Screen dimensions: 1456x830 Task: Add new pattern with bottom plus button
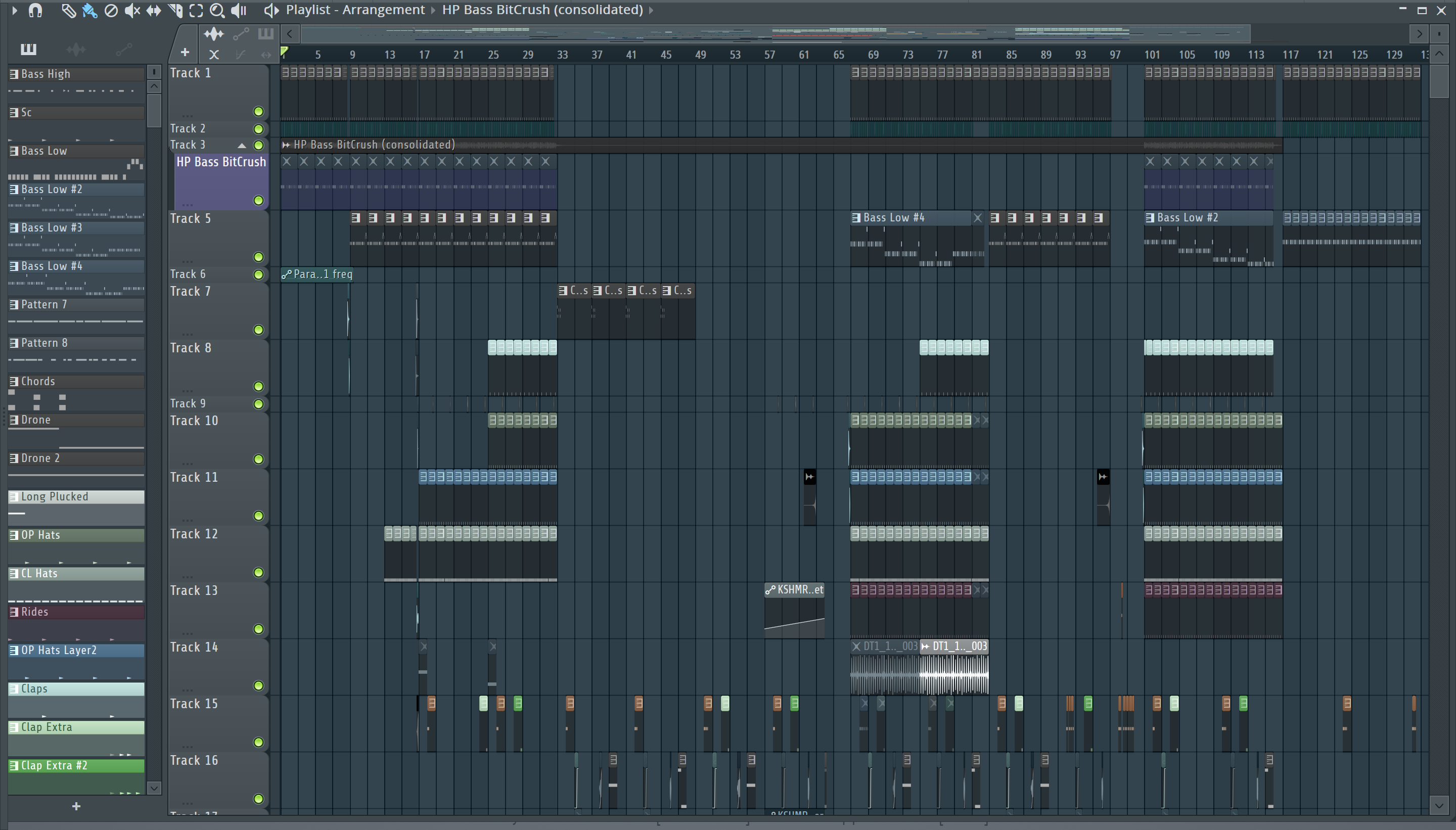tap(76, 806)
